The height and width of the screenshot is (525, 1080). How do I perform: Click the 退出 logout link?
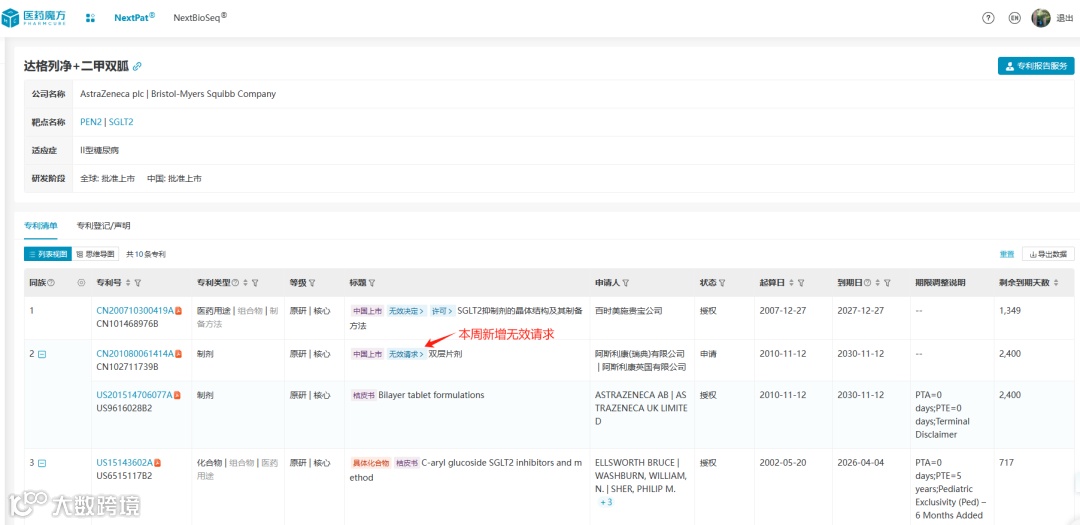click(x=1064, y=19)
